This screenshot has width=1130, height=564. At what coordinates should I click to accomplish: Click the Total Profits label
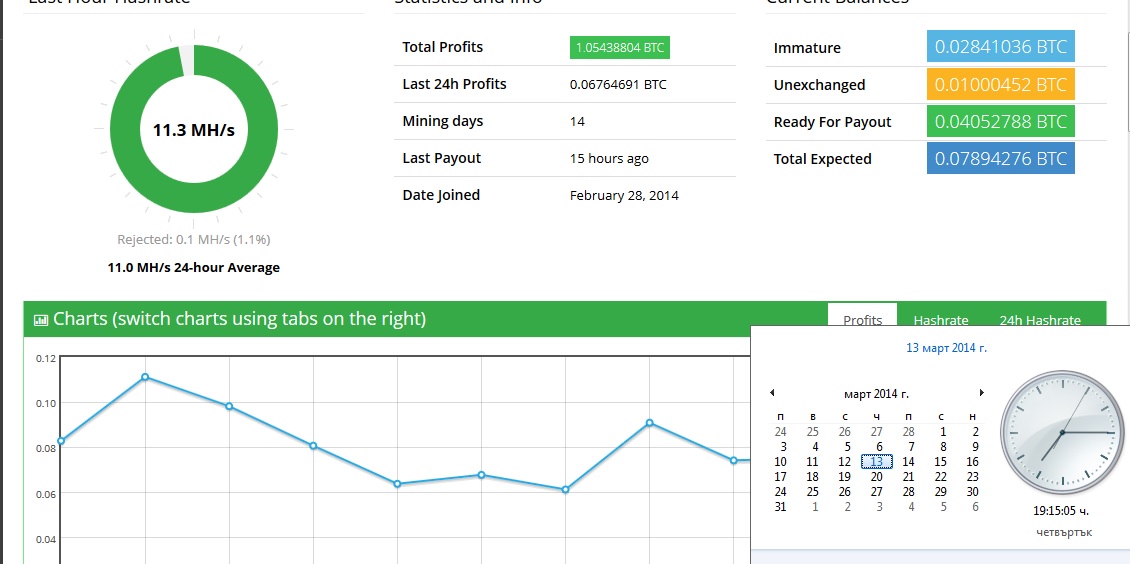[442, 47]
